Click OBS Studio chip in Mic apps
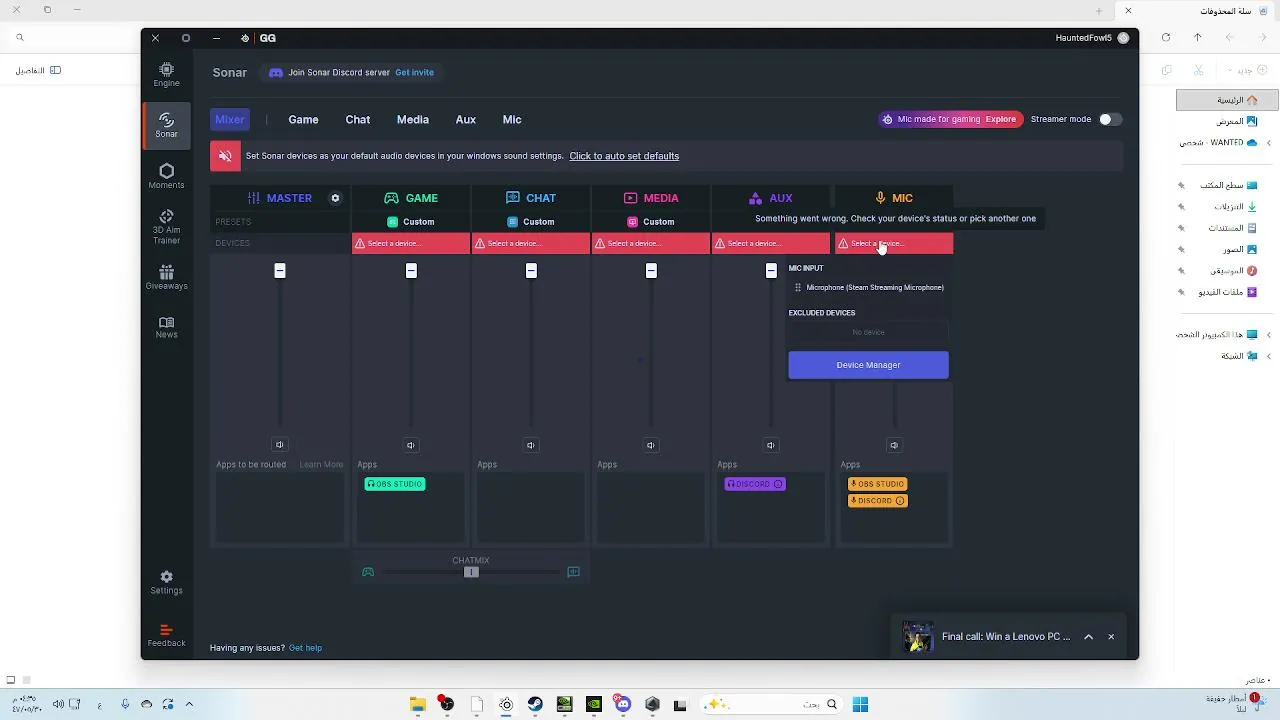Image resolution: width=1280 pixels, height=720 pixels. tap(878, 484)
